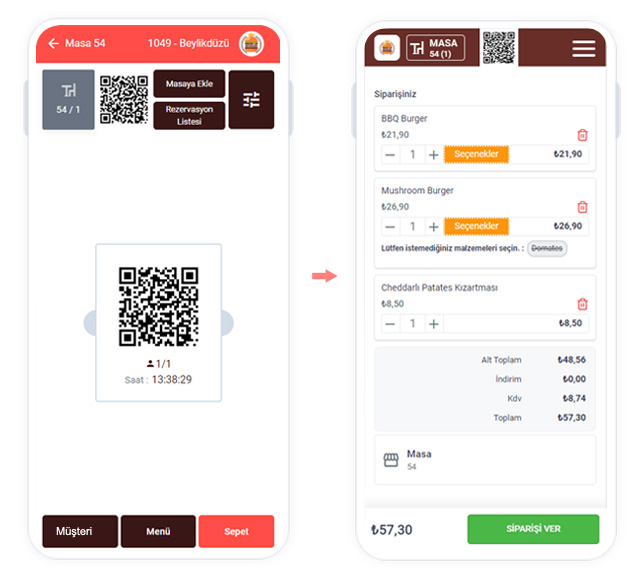This screenshot has width=644, height=576.
Task: Tap the small QR code in dark header
Action: click(x=499, y=47)
